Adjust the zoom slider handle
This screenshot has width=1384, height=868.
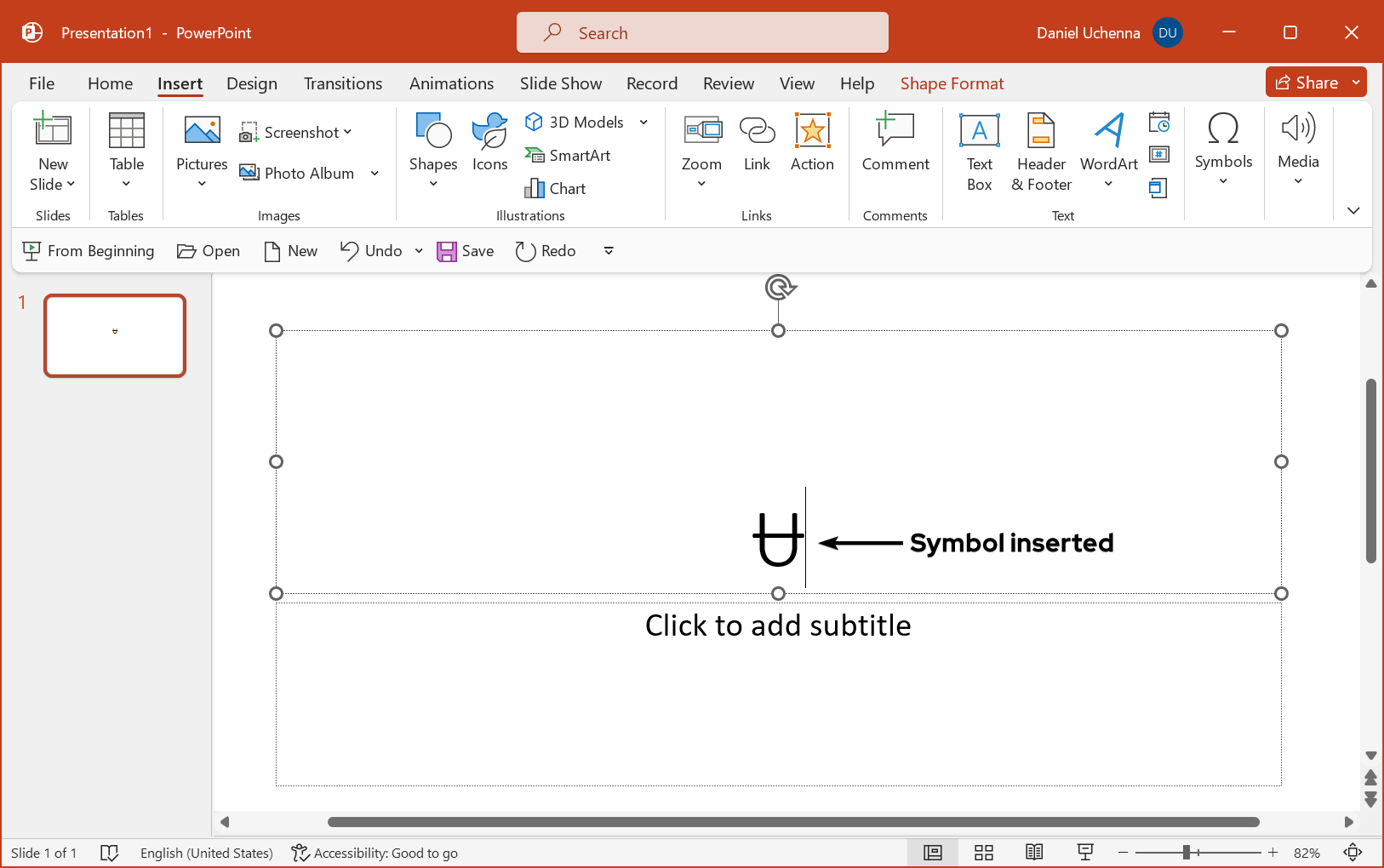[x=1186, y=853]
